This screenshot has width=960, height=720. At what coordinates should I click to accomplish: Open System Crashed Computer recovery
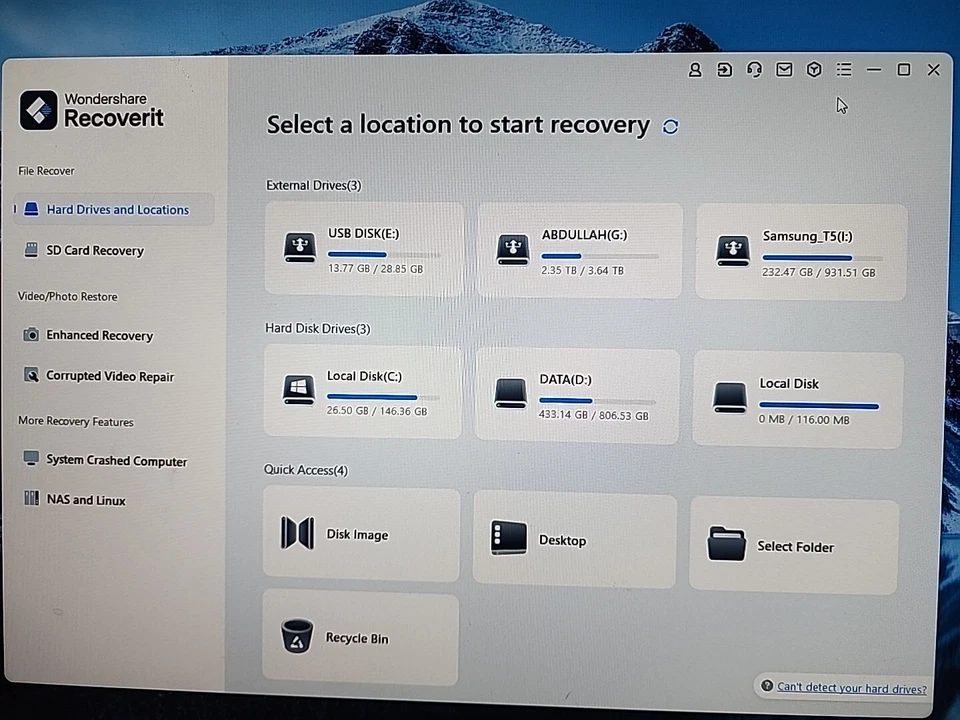pos(116,461)
